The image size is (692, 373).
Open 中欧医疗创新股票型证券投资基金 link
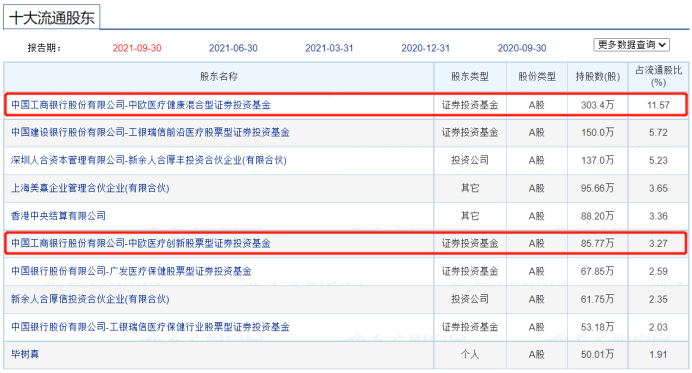[141, 243]
